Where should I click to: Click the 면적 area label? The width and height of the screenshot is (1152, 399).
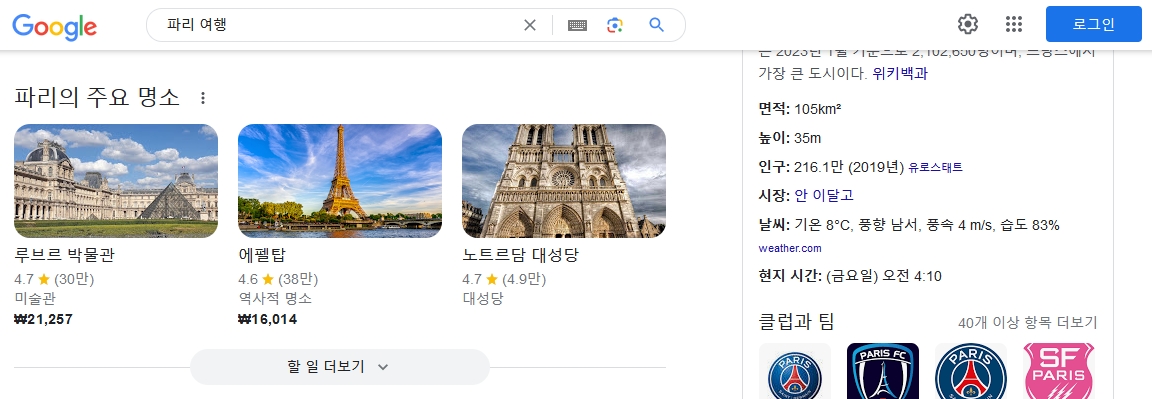[774, 109]
